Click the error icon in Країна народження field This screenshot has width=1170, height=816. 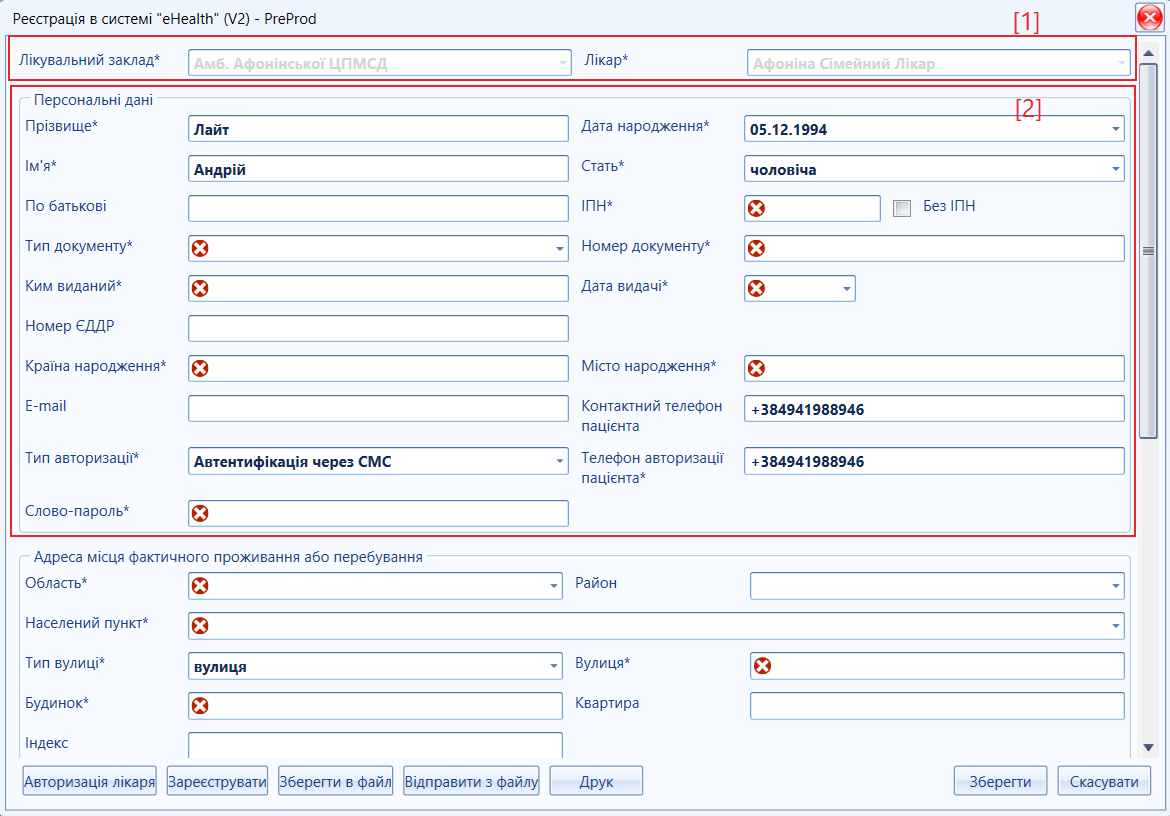200,368
